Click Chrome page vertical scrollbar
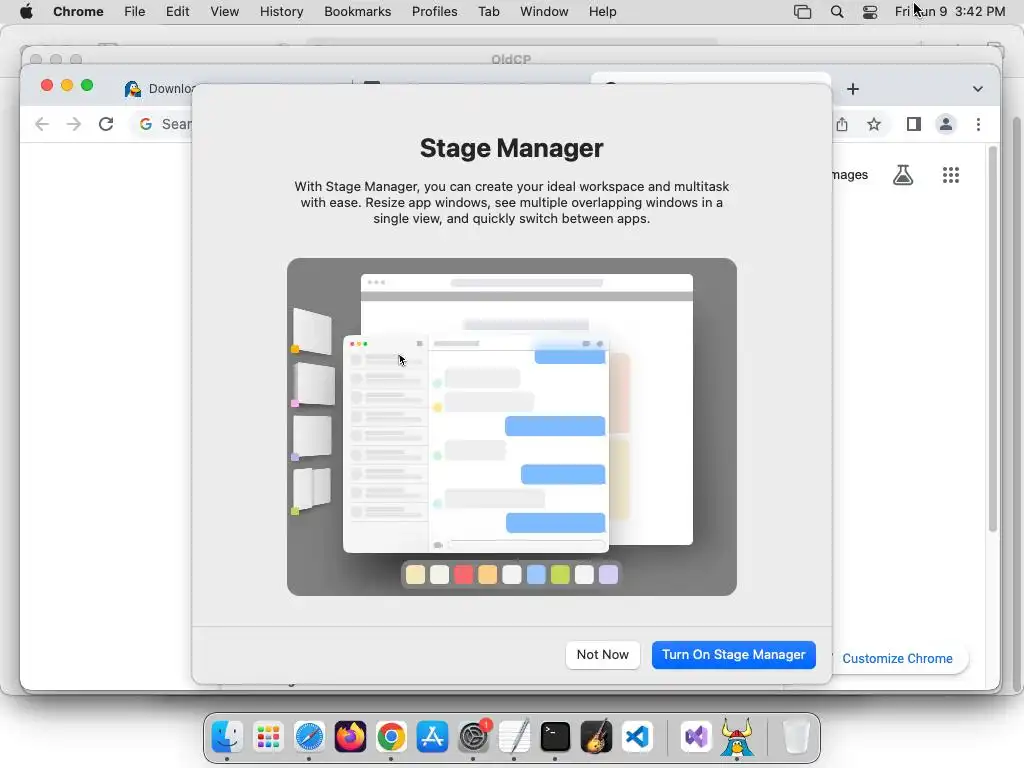1024x768 pixels. (993, 340)
